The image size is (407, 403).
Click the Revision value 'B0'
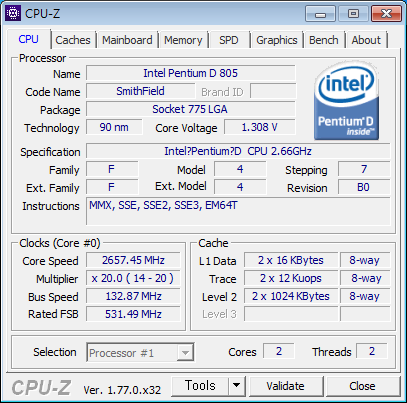pos(364,187)
